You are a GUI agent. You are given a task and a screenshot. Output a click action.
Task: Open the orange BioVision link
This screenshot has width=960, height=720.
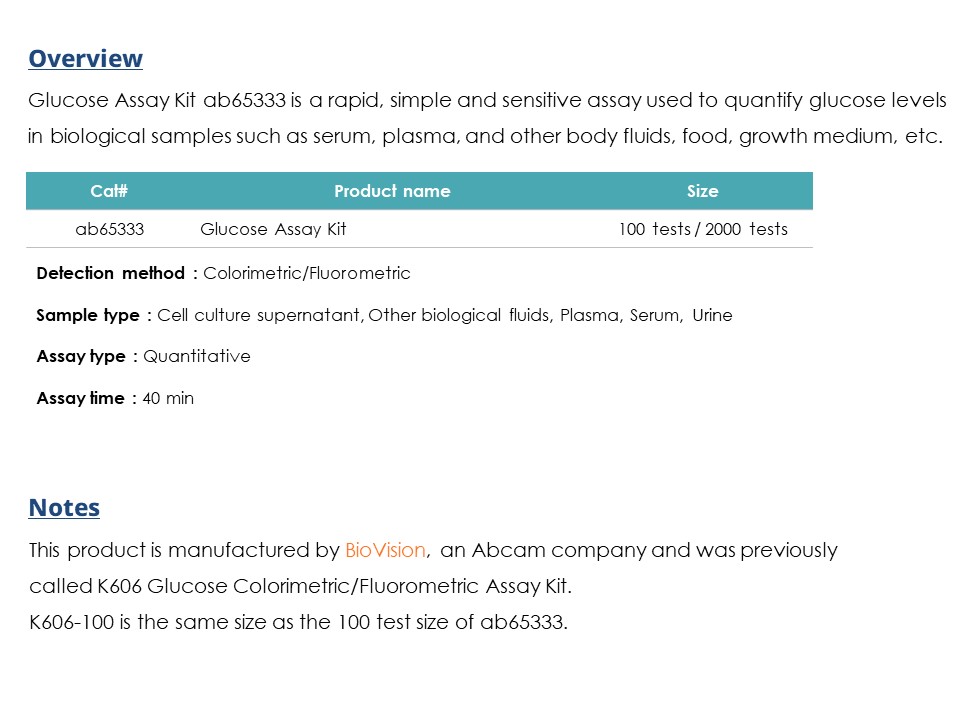pyautogui.click(x=385, y=550)
